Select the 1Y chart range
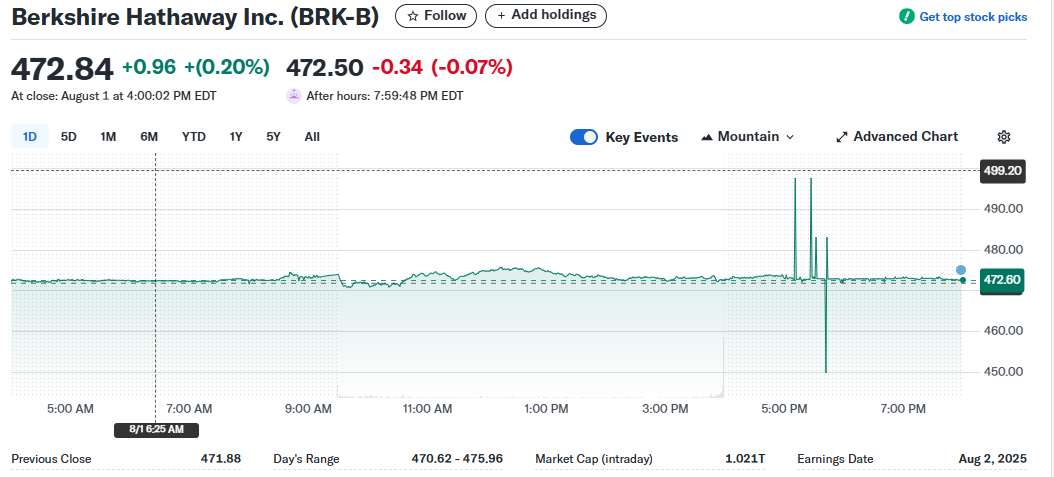 coord(236,137)
